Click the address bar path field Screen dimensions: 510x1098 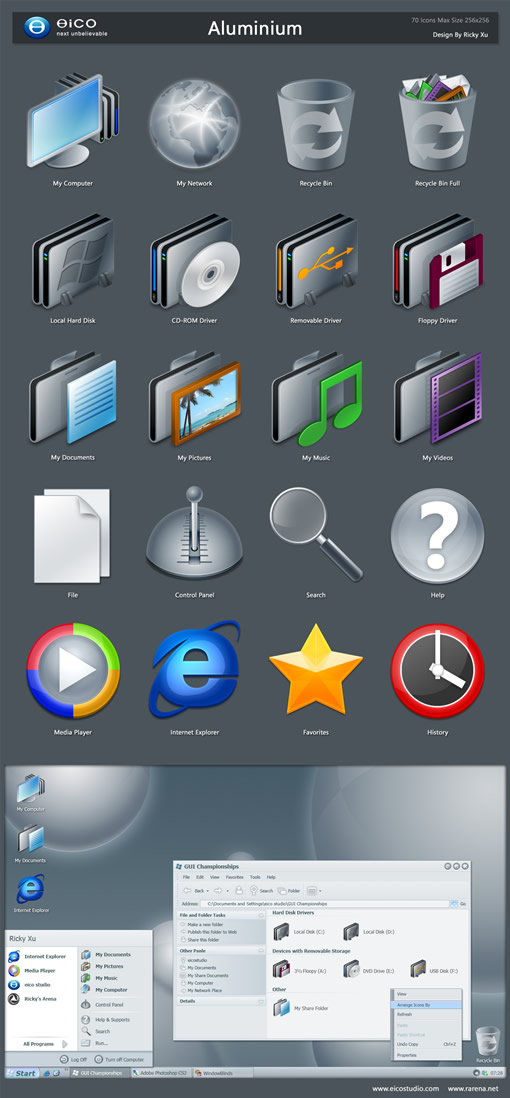323,904
